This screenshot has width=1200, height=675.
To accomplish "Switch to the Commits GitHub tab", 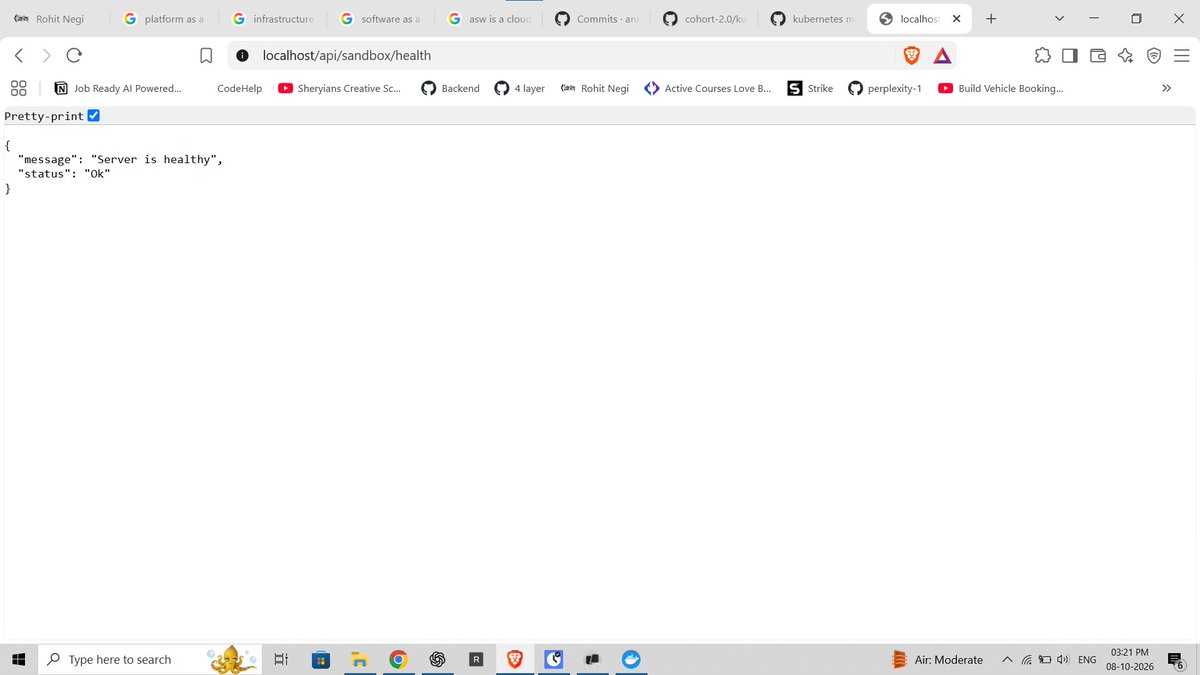I will (x=596, y=19).
